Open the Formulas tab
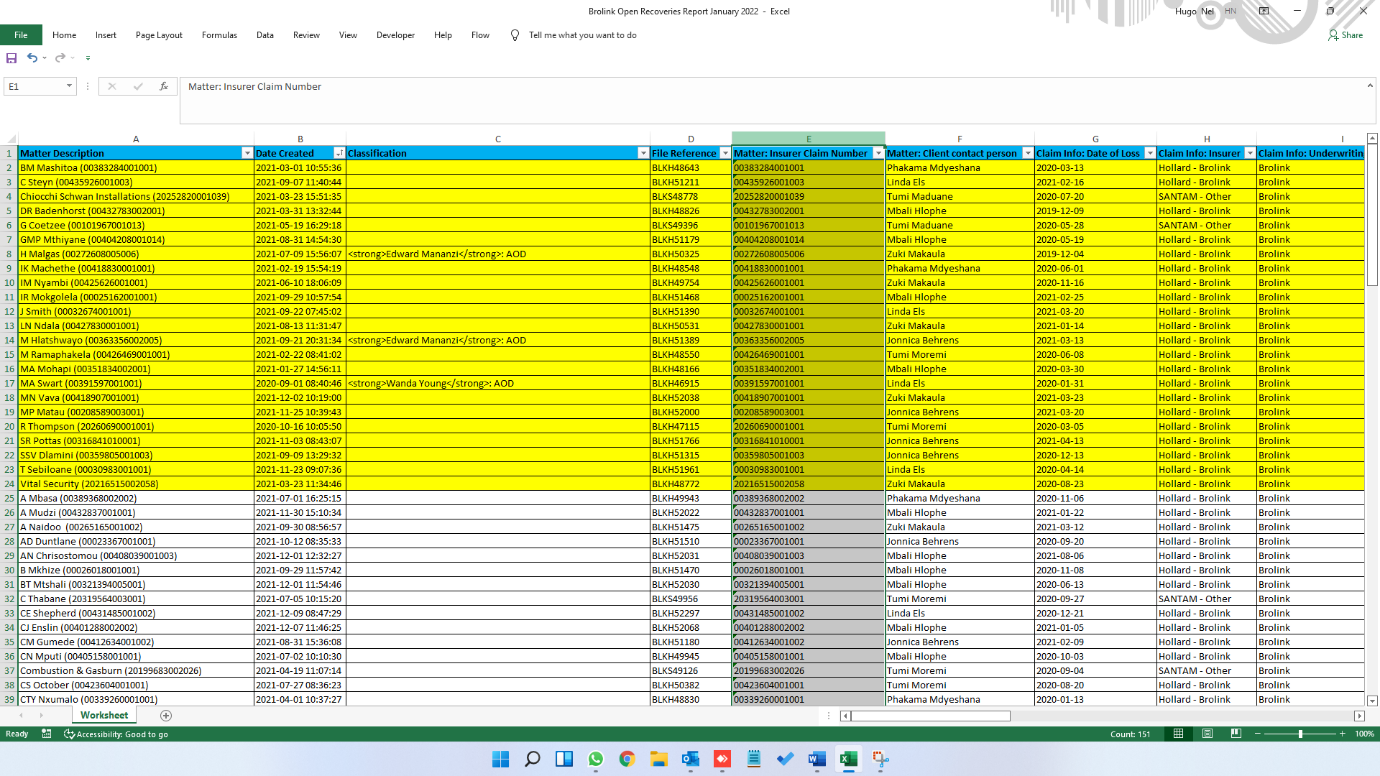1380x776 pixels. coord(219,35)
